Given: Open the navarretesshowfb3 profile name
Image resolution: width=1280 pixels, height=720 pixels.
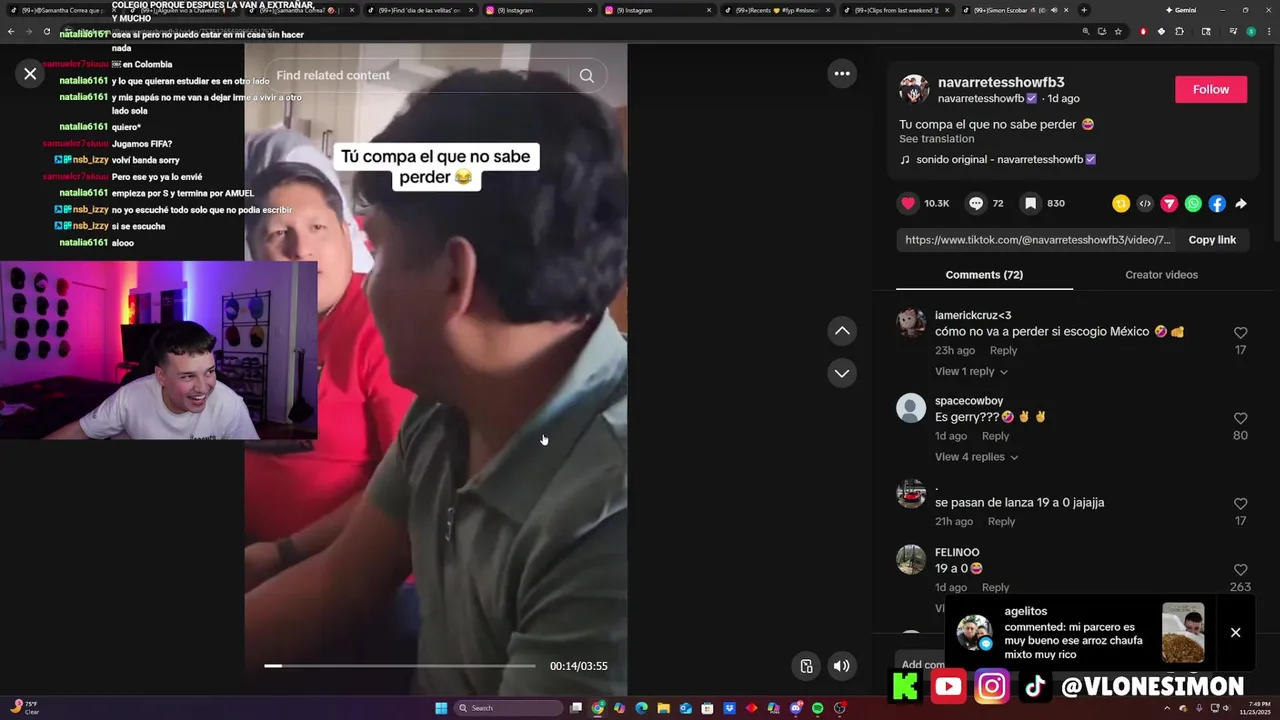Looking at the screenshot, I should coord(1001,82).
